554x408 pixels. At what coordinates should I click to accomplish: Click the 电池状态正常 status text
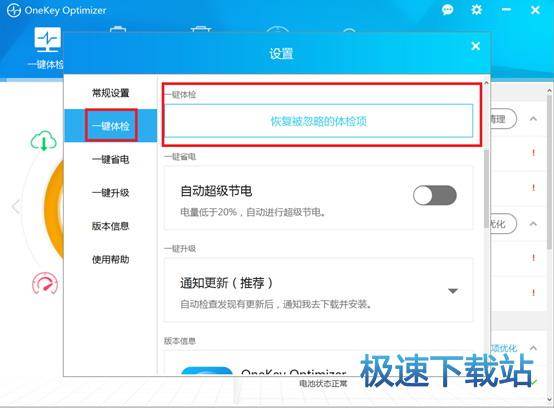point(323,384)
